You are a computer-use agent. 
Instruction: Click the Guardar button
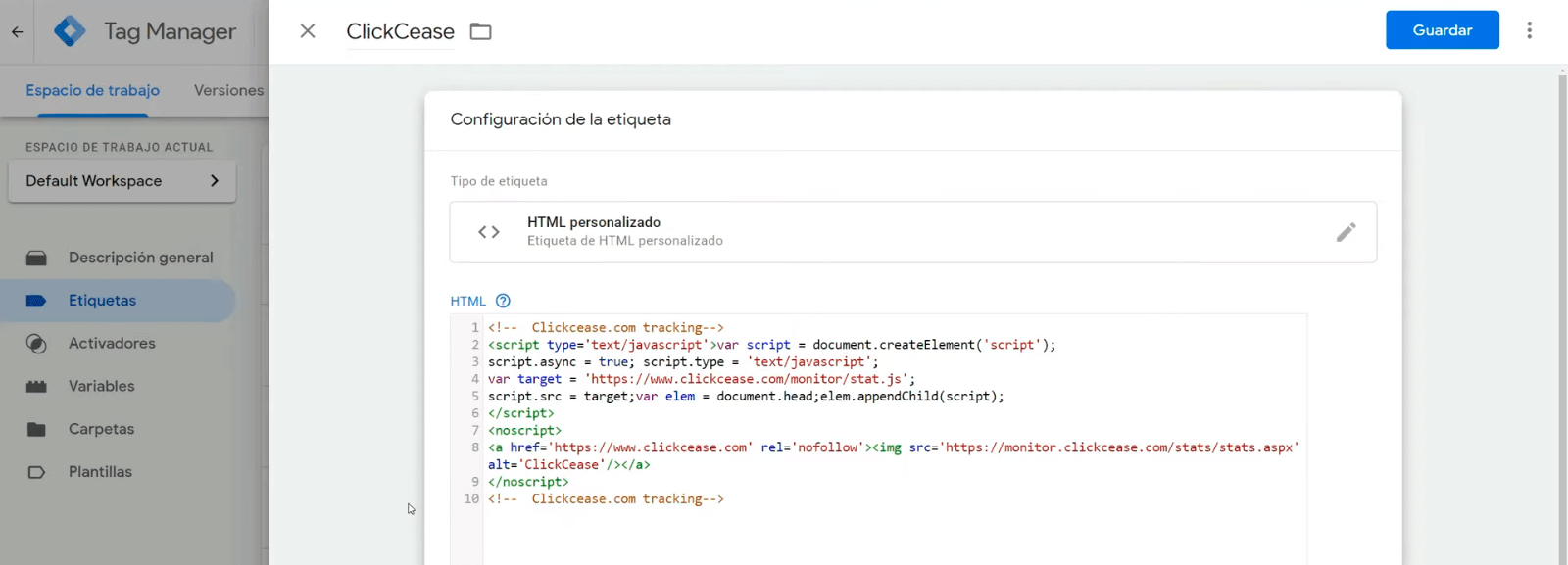pyautogui.click(x=1443, y=30)
